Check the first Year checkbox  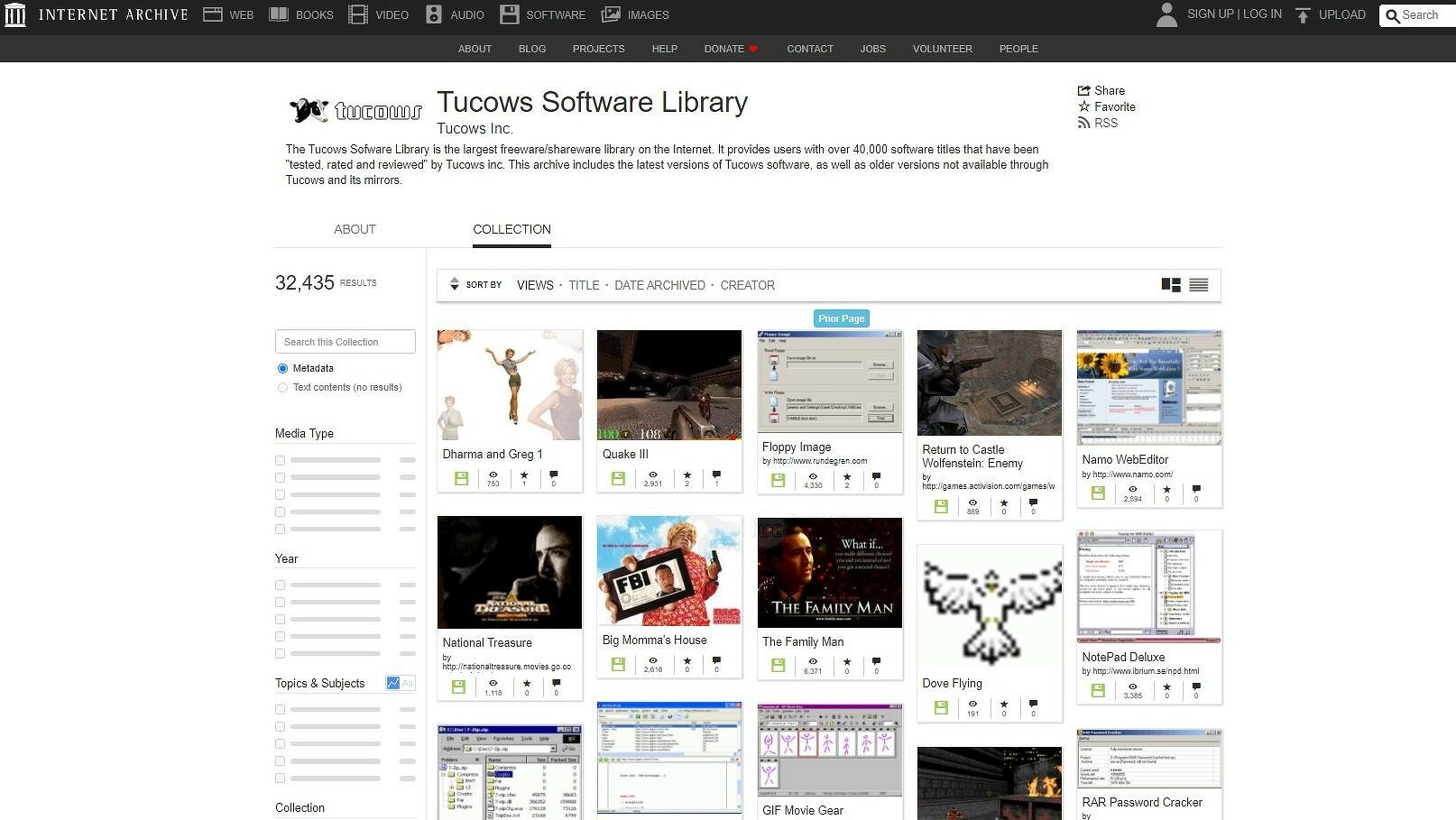click(x=281, y=585)
